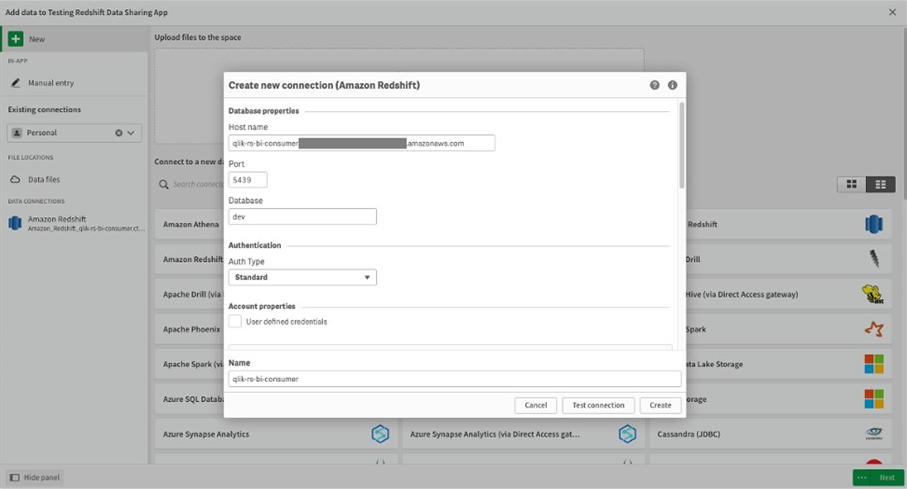Click the Hide panel icon
This screenshot has width=907, height=489.
pos(14,477)
